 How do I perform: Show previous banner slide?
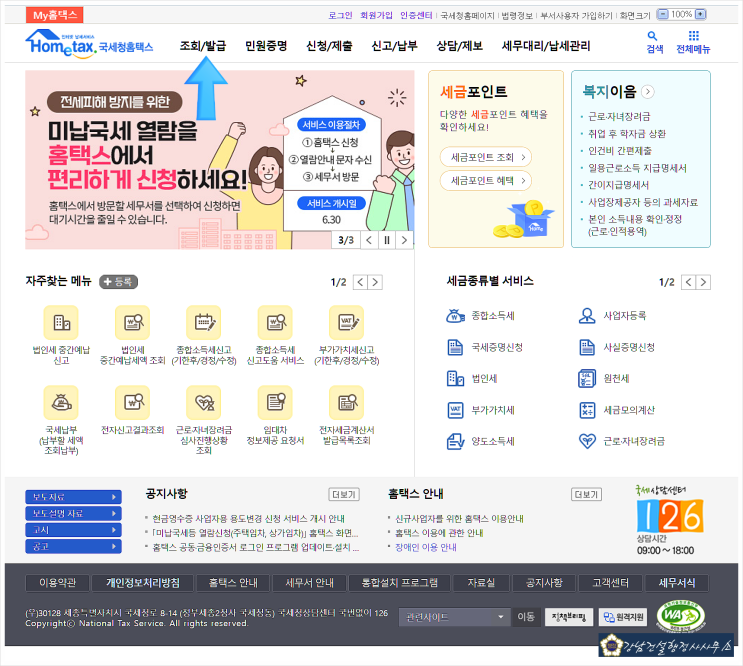pos(369,240)
